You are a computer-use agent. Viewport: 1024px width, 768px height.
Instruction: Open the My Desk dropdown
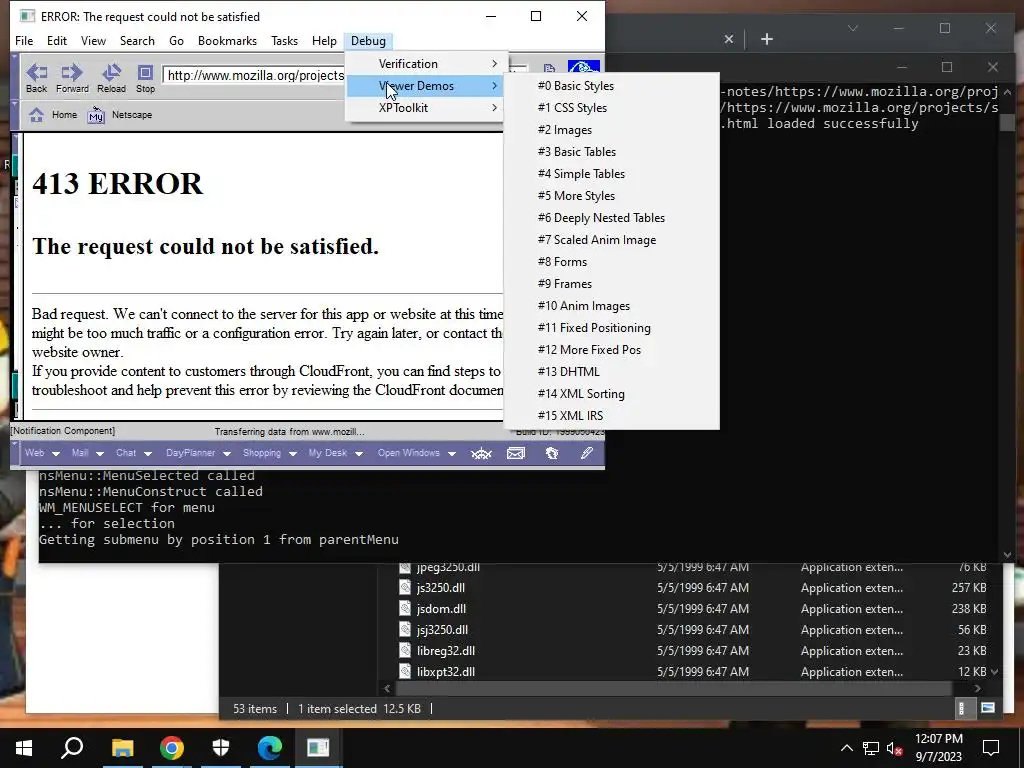pos(336,453)
